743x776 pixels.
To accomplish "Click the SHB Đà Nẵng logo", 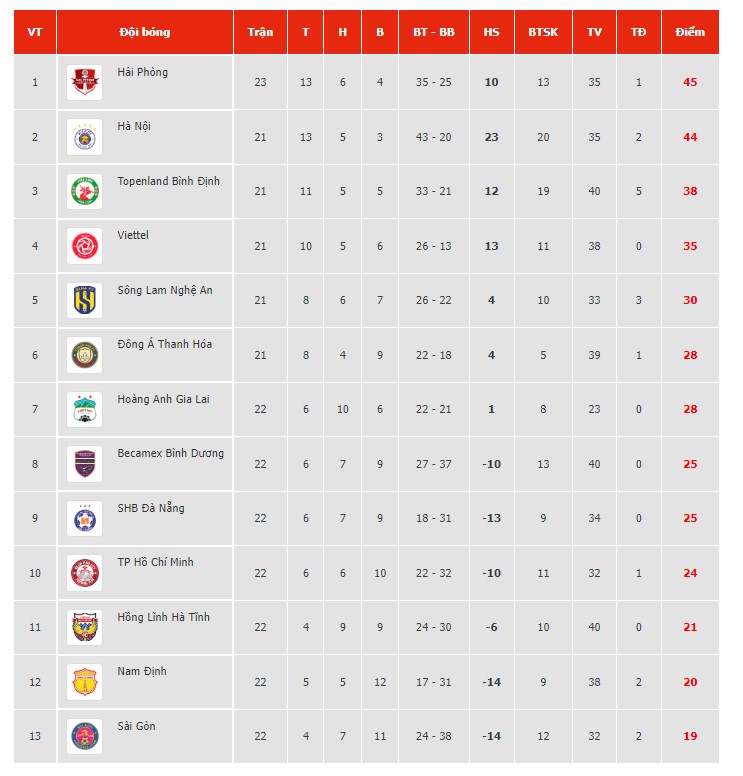I will click(85, 518).
